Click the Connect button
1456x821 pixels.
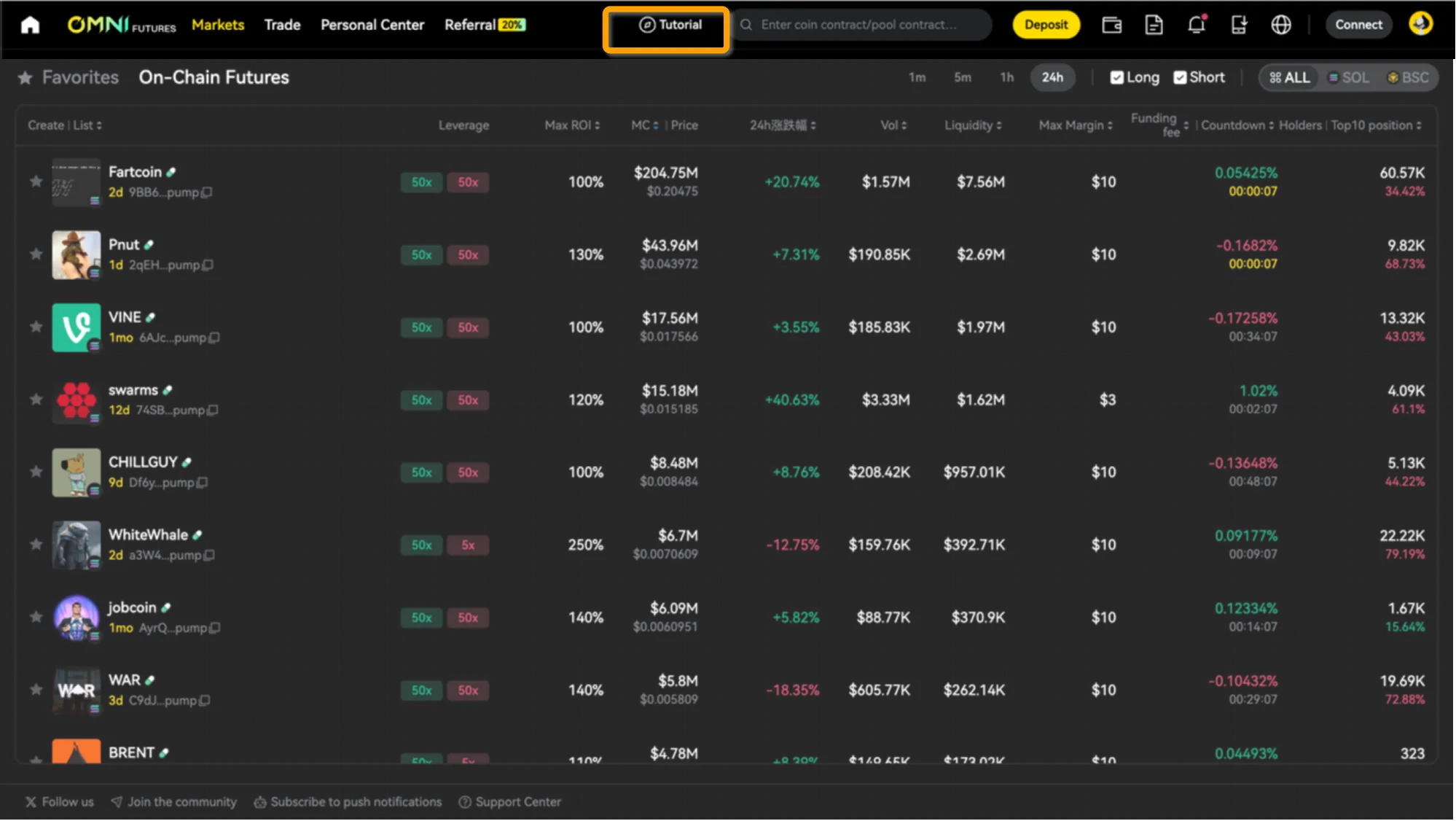pyautogui.click(x=1358, y=25)
